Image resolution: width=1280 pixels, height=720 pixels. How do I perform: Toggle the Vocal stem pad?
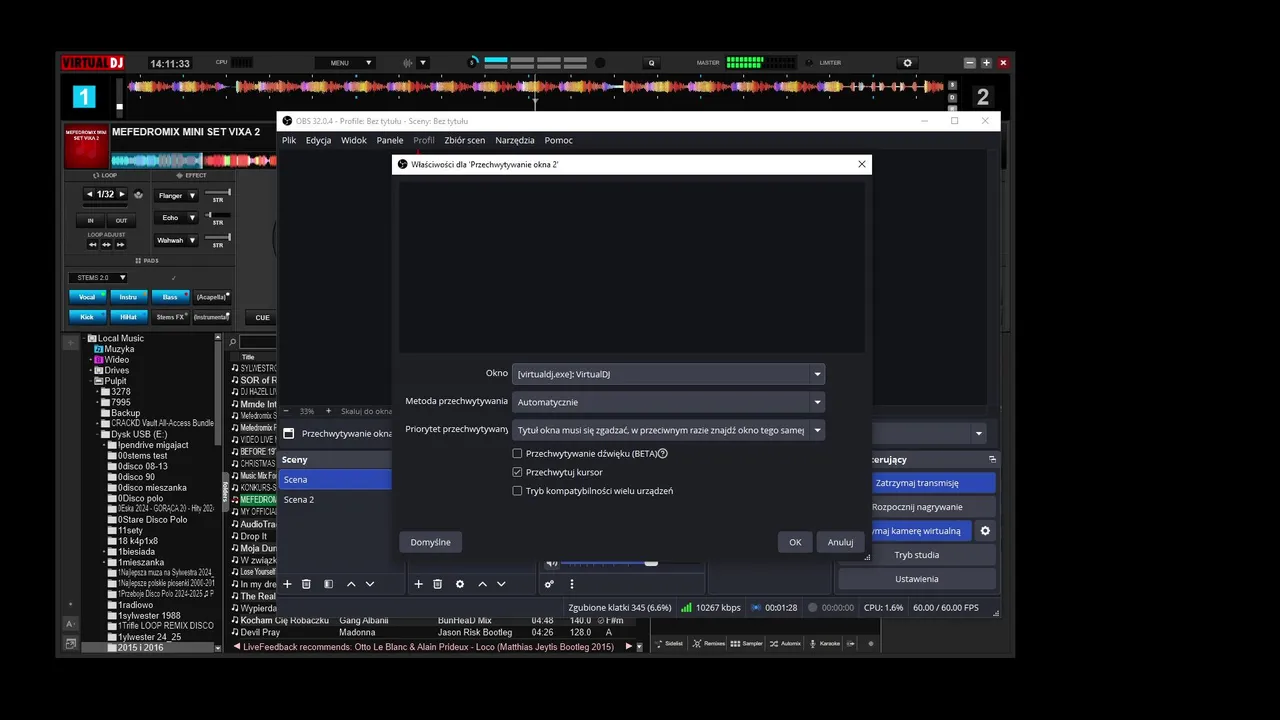tap(87, 297)
